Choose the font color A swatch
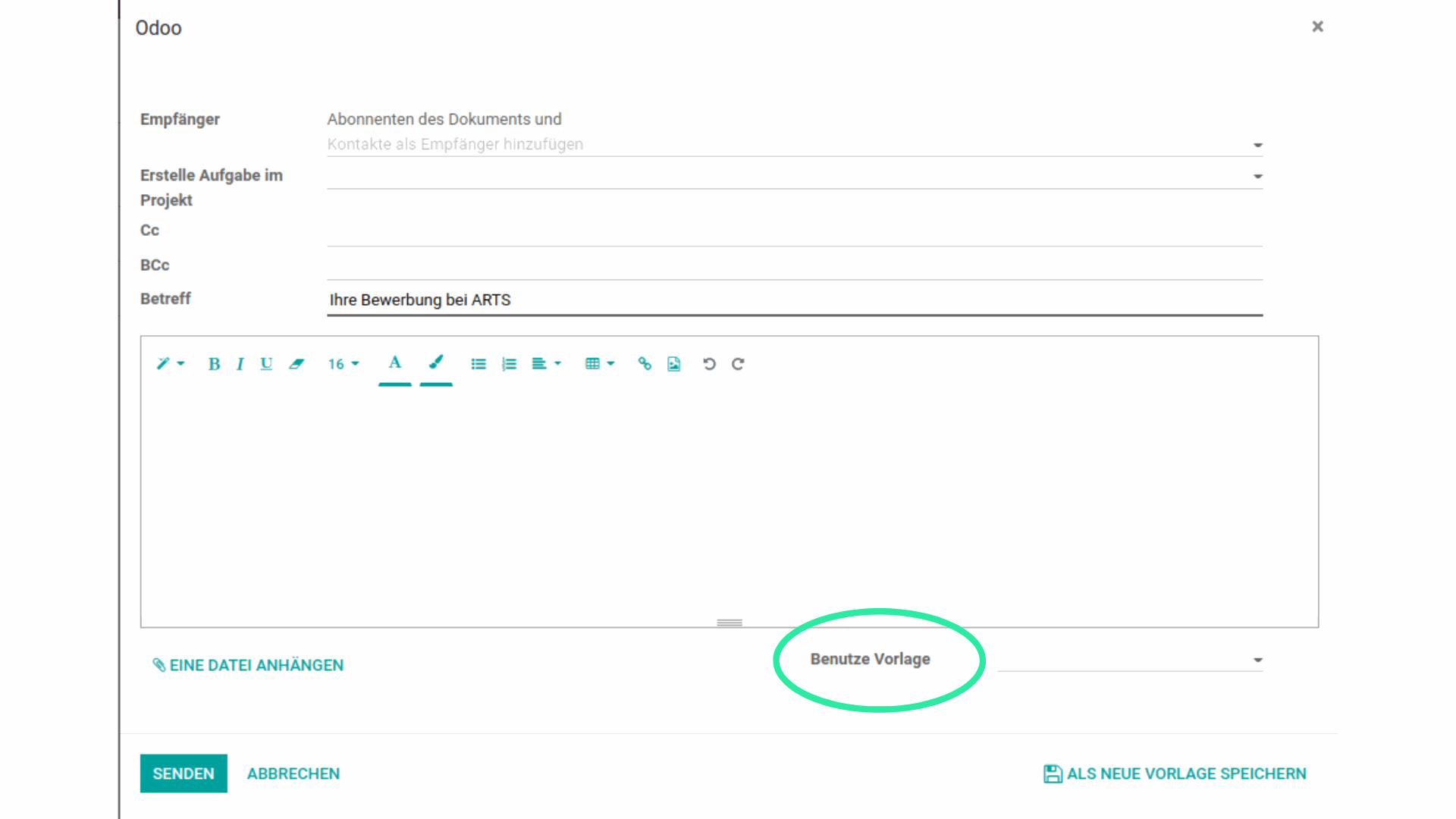The width and height of the screenshot is (1456, 819). (x=394, y=364)
